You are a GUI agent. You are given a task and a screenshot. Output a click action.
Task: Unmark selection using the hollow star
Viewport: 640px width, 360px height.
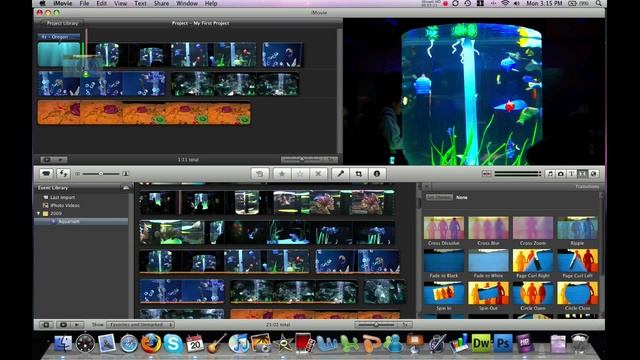tap(300, 174)
